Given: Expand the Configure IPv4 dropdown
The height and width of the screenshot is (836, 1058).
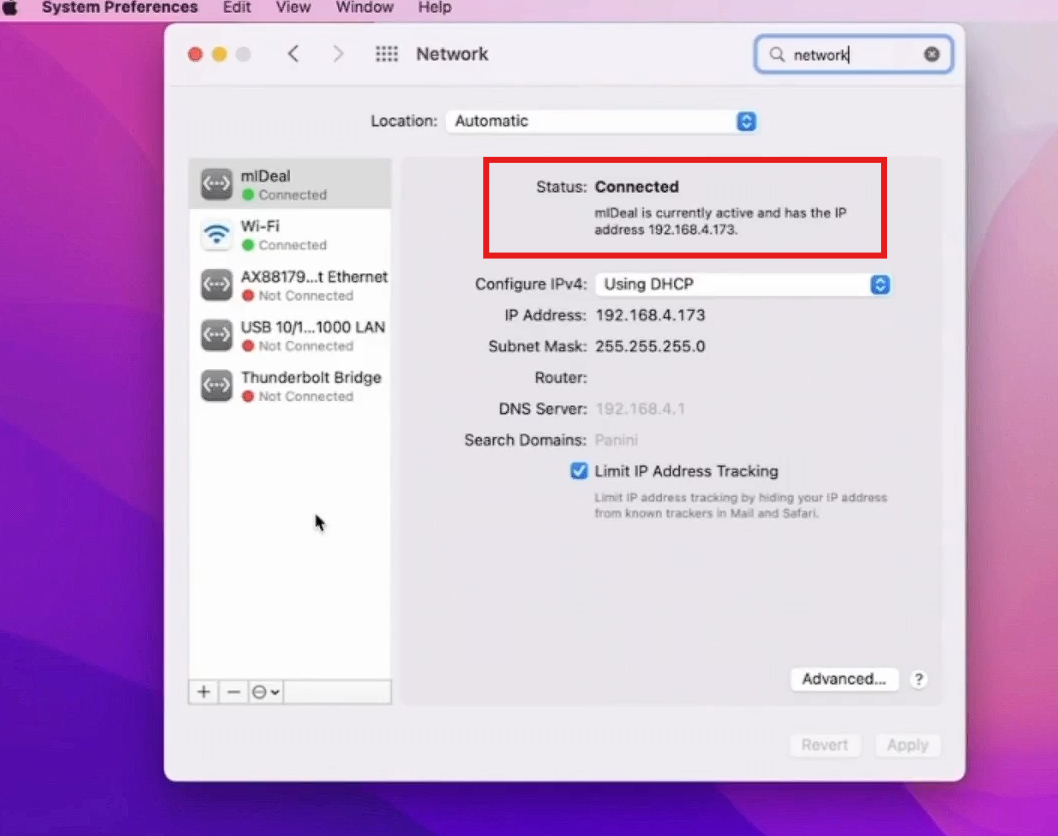Looking at the screenshot, I should coord(742,284).
